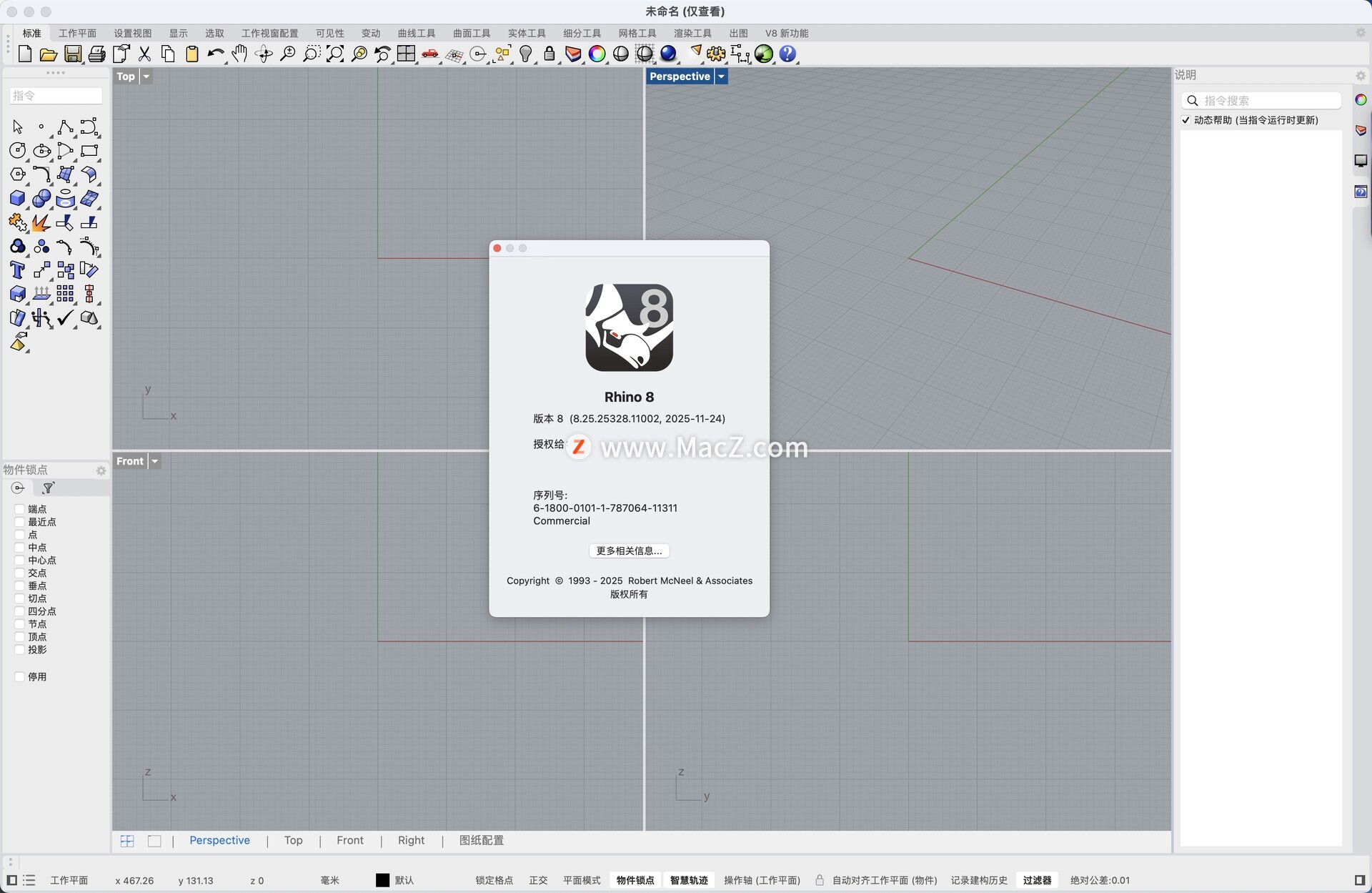Screen dimensions: 1372x893
Task: Toggle 正交 mode in status bar
Action: pyautogui.click(x=537, y=880)
